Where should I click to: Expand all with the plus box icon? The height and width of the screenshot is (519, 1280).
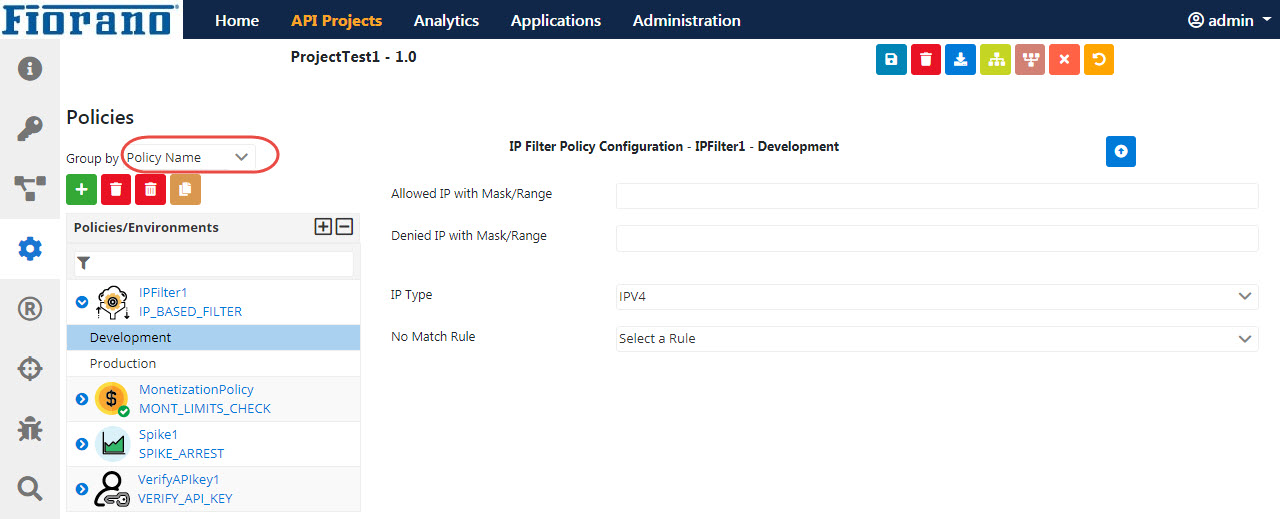(323, 227)
